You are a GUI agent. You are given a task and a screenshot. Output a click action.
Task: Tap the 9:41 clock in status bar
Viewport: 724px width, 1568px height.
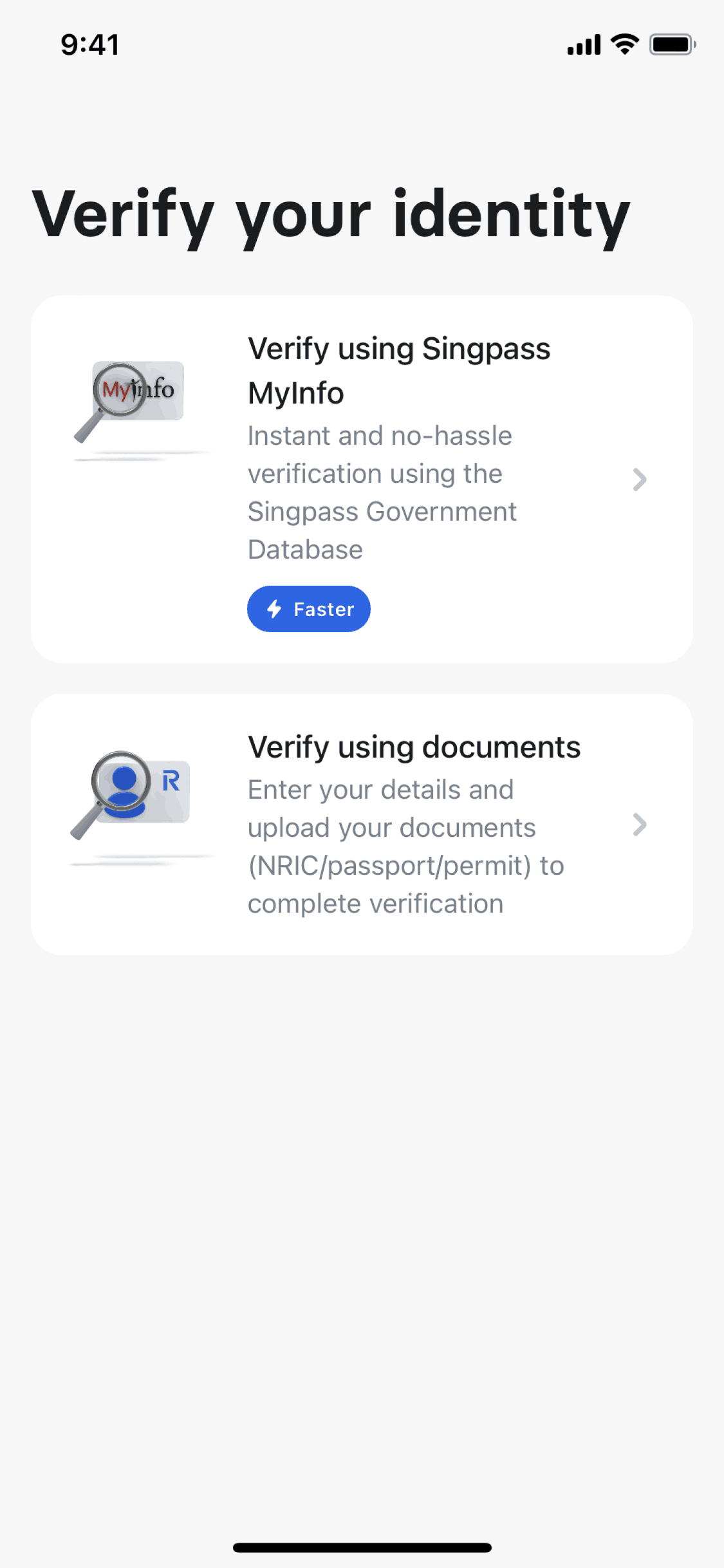90,44
